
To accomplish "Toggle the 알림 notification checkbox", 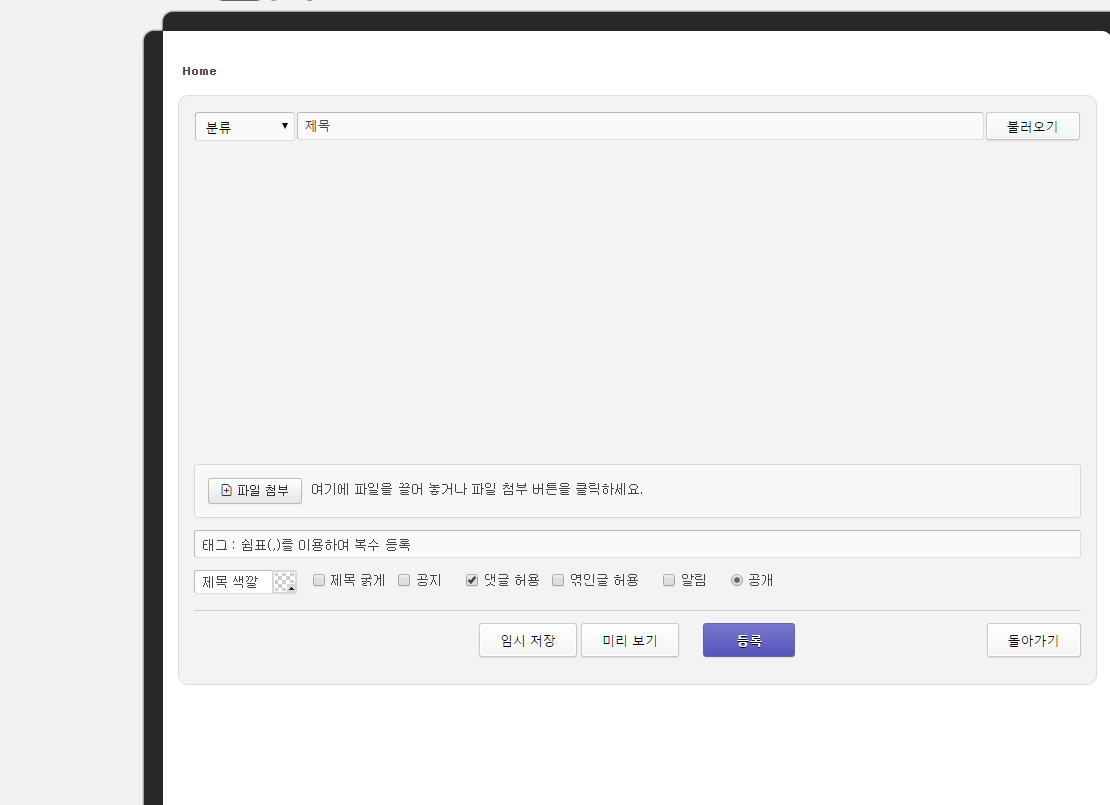I will [x=669, y=580].
